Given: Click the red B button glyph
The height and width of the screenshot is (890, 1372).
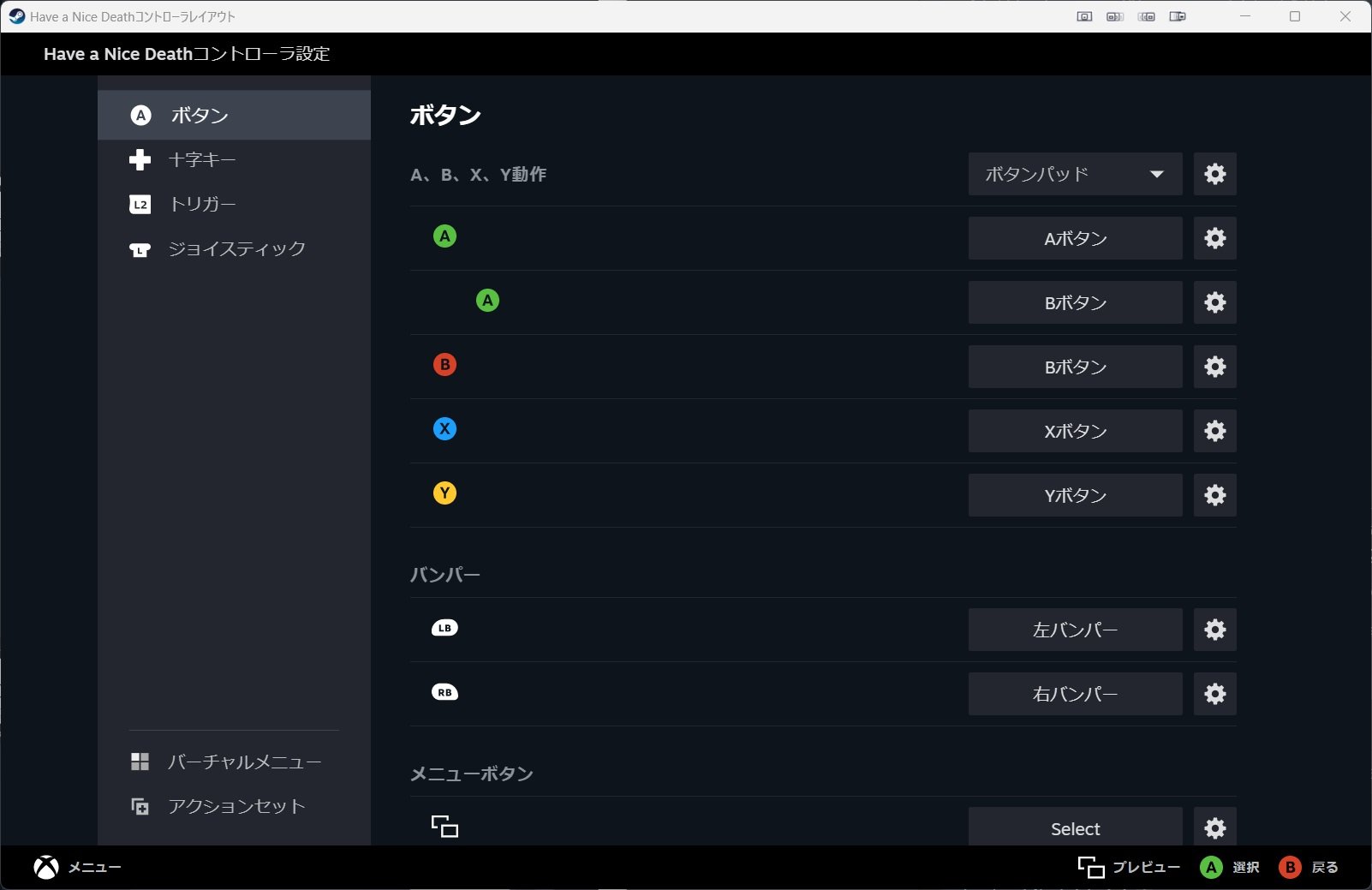Looking at the screenshot, I should [444, 365].
